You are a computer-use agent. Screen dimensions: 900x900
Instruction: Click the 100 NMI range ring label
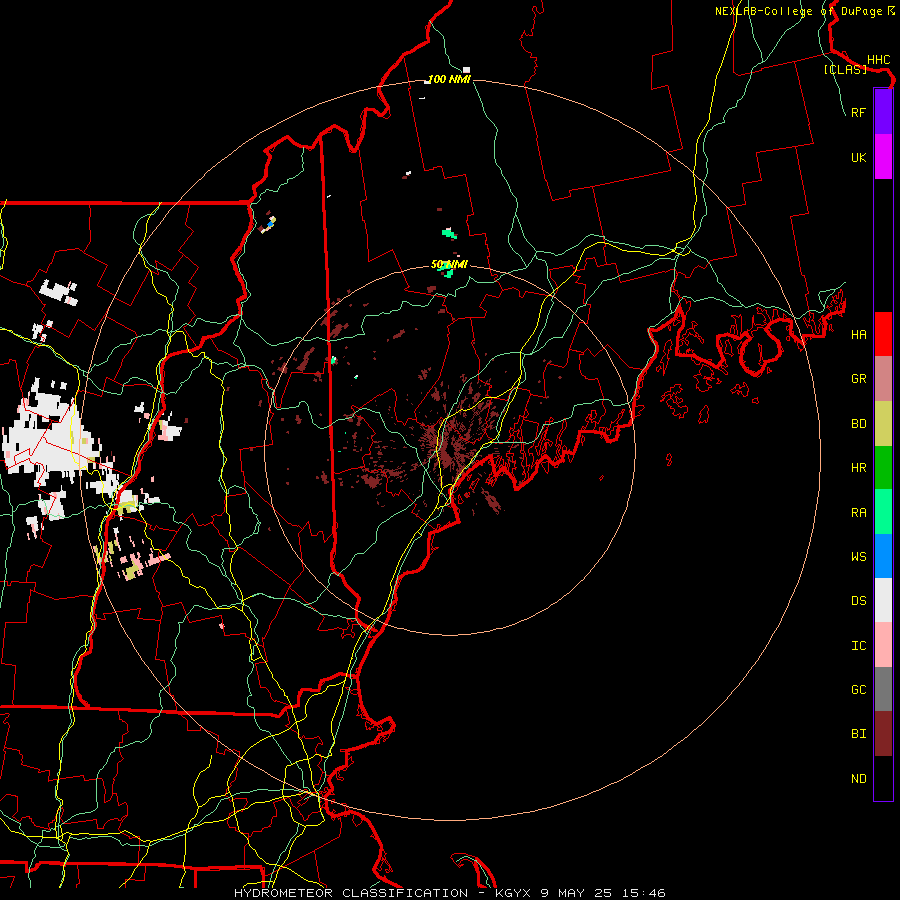[449, 79]
